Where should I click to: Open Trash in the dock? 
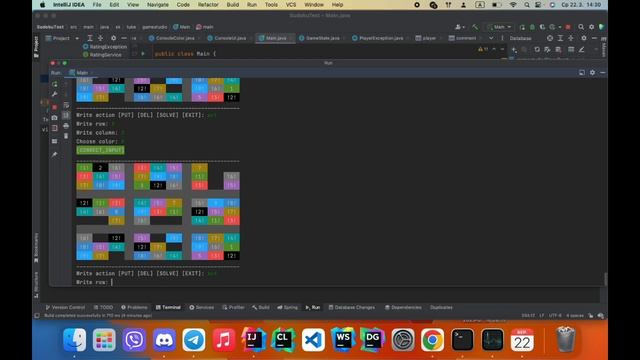pos(566,340)
